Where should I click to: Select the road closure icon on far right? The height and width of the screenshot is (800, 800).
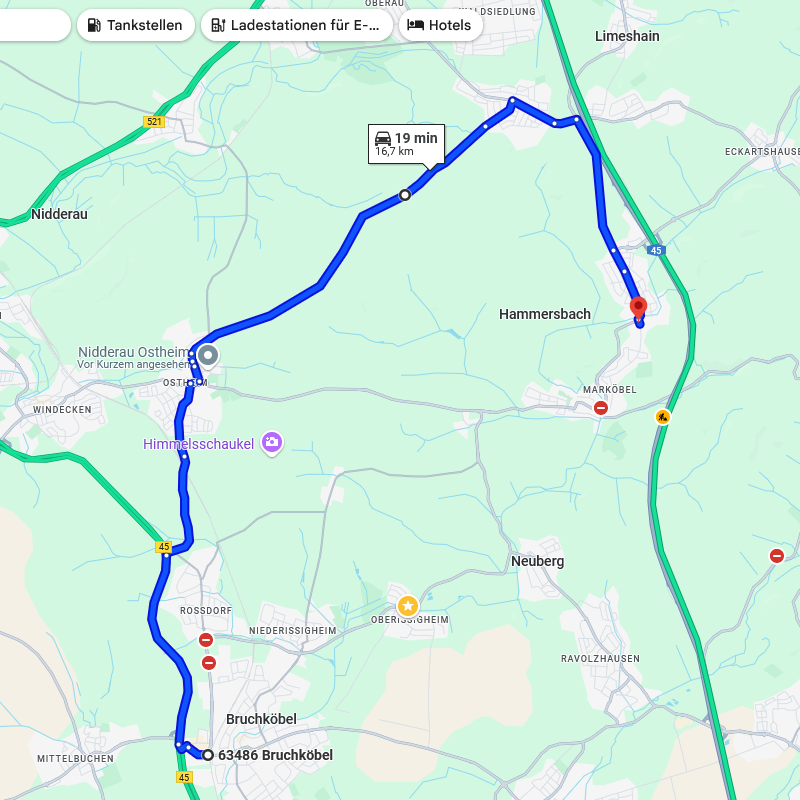pos(777,556)
